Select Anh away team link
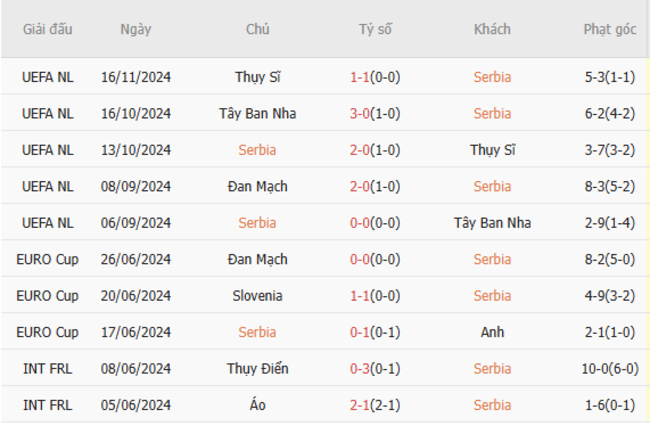The height and width of the screenshot is (426, 650). pyautogui.click(x=492, y=332)
